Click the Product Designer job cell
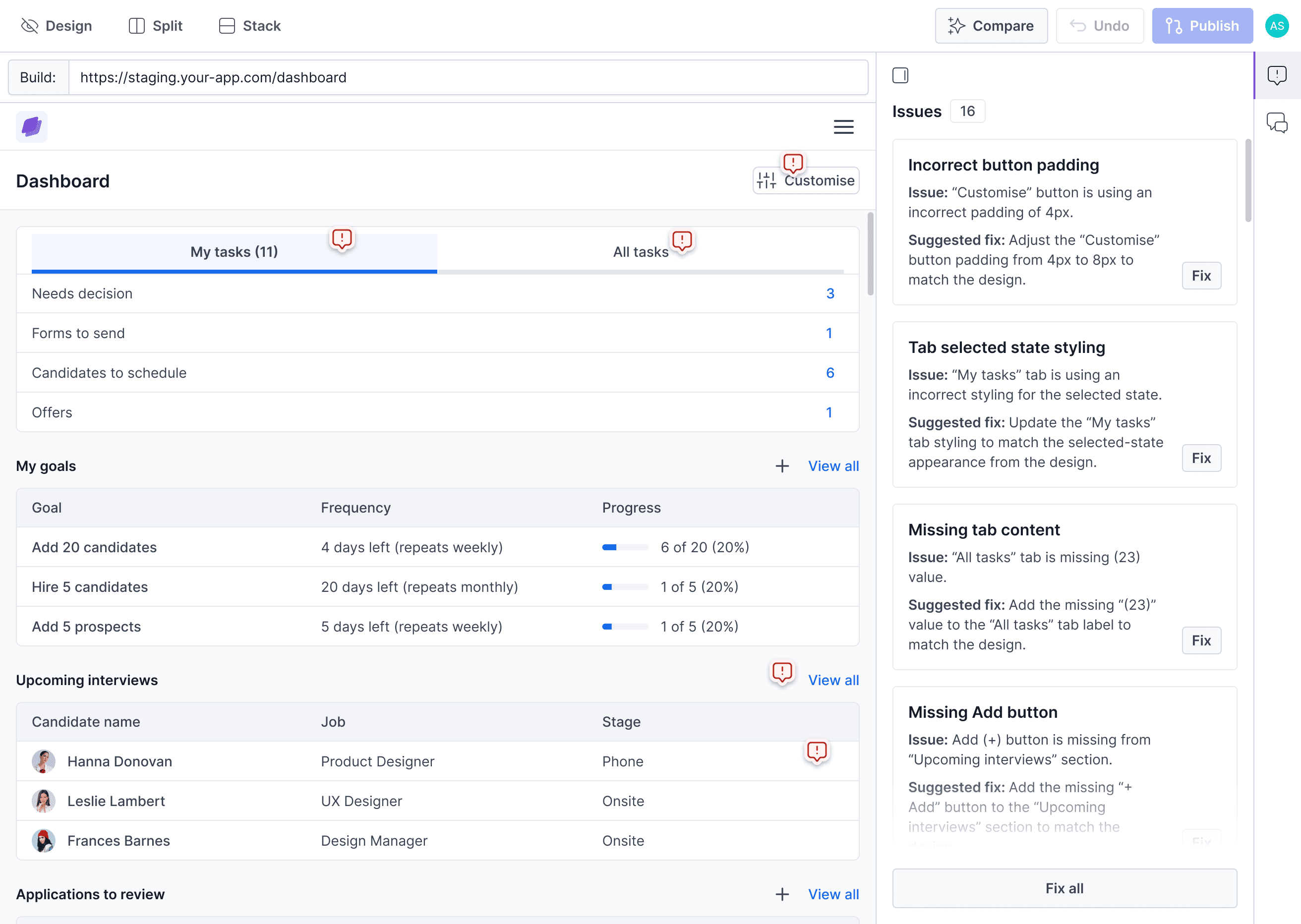This screenshot has width=1301, height=924. point(377,761)
